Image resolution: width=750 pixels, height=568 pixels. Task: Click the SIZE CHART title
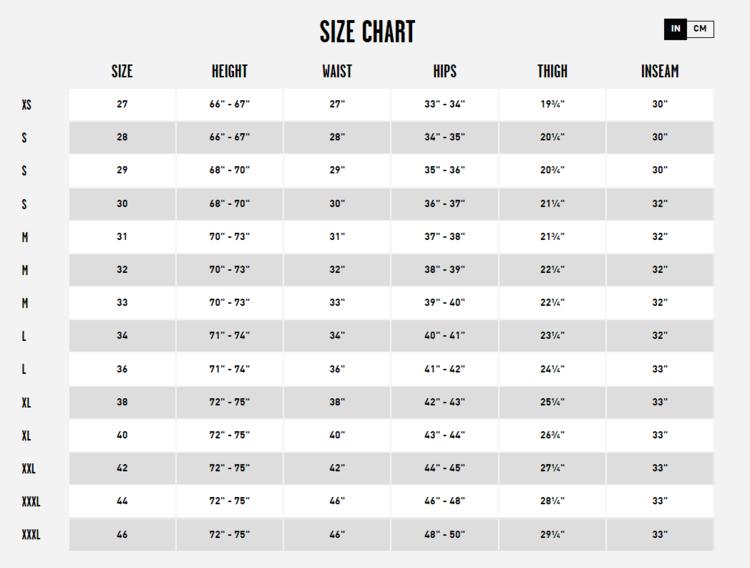367,32
